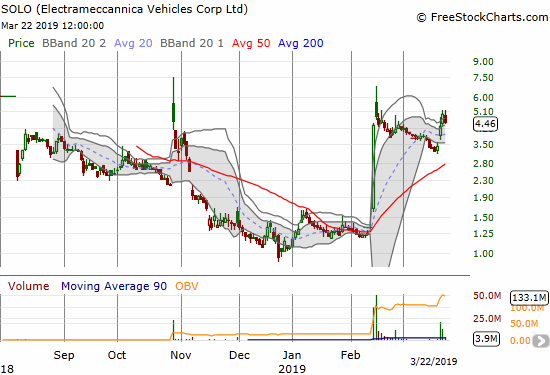The image size is (550, 375).
Task: Click the 7.50 price axis label
Action: [x=483, y=78]
